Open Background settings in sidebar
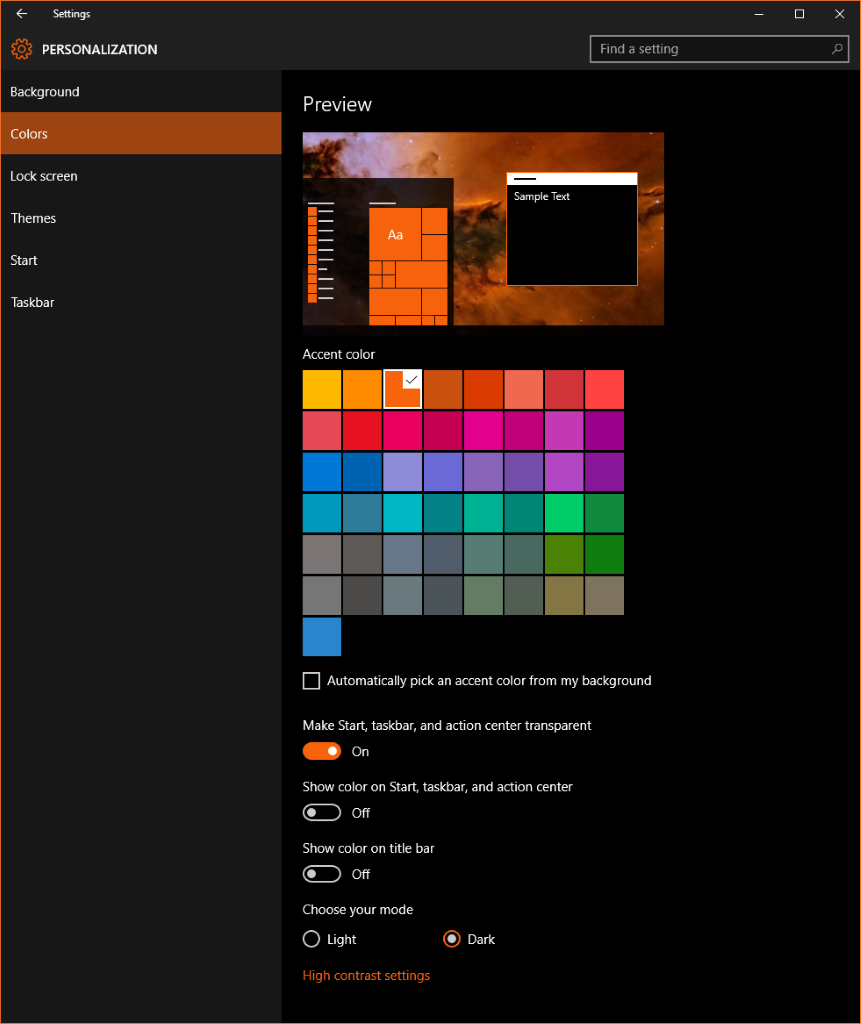Image resolution: width=861 pixels, height=1024 pixels. (x=44, y=91)
